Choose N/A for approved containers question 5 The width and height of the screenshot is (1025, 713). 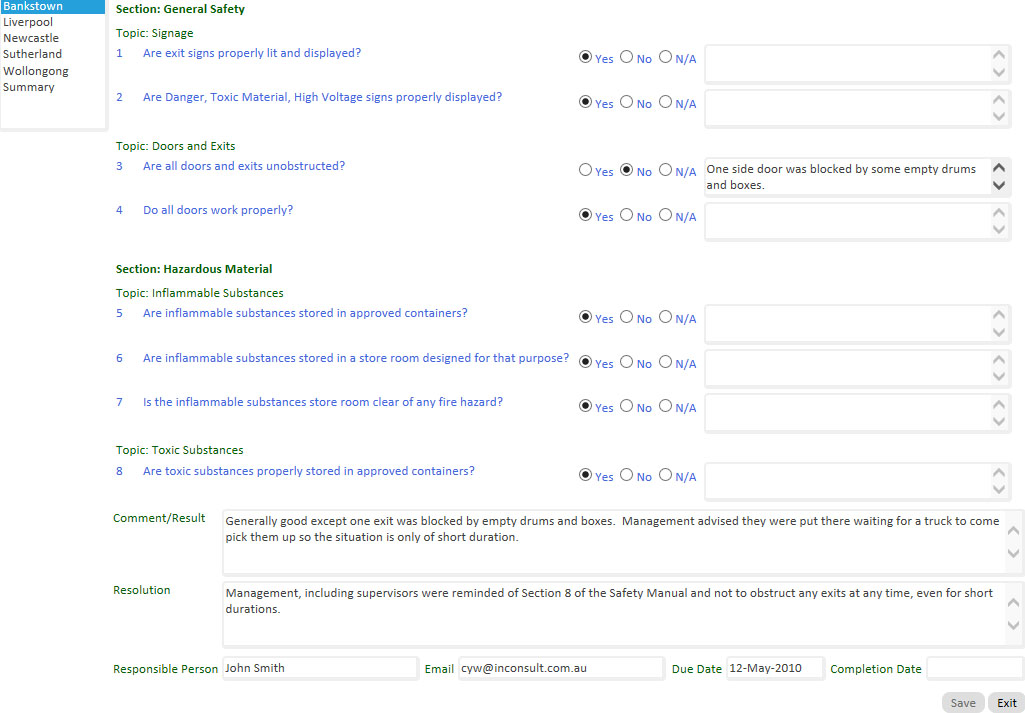tap(665, 317)
